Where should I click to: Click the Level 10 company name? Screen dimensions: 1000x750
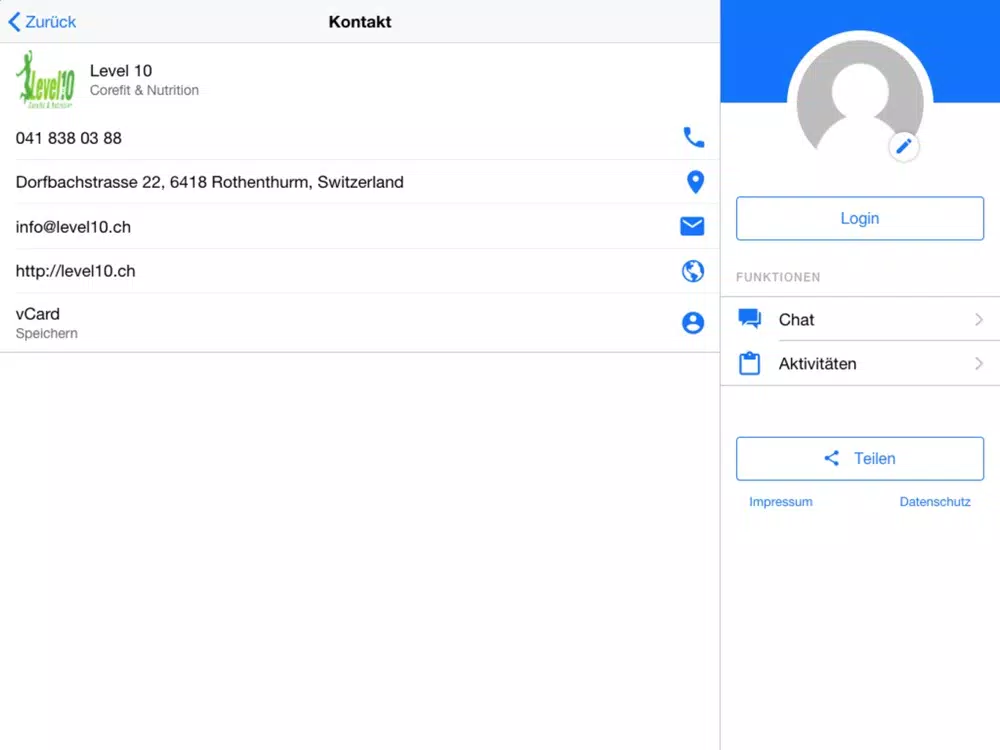pyautogui.click(x=121, y=71)
